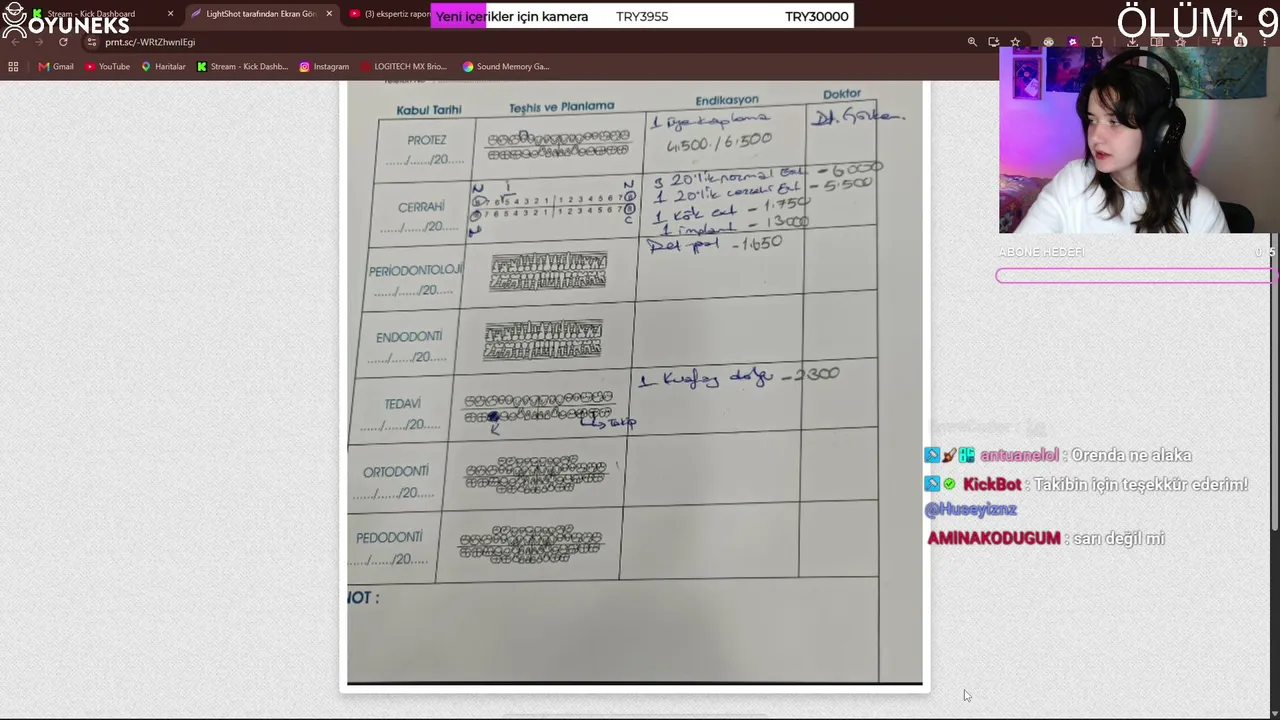Click the 'ORTODONTİ' row label on form
This screenshot has width=1280, height=720.
[x=396, y=471]
